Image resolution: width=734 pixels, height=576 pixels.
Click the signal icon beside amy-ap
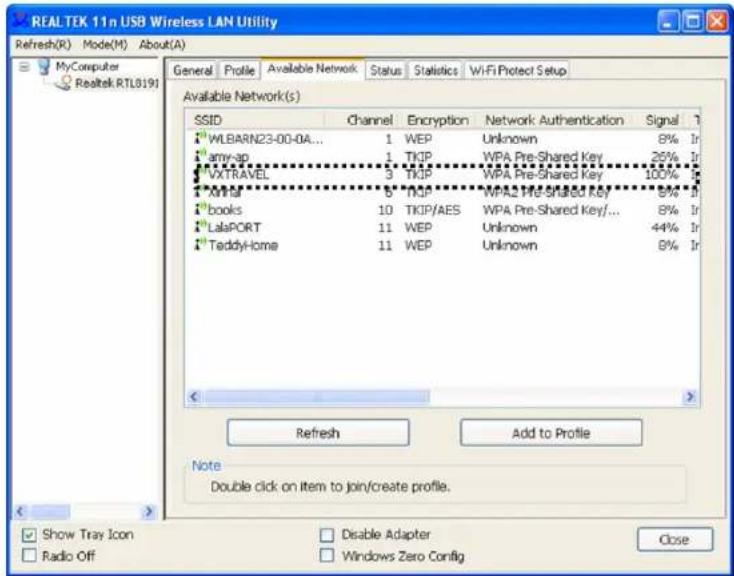click(201, 156)
